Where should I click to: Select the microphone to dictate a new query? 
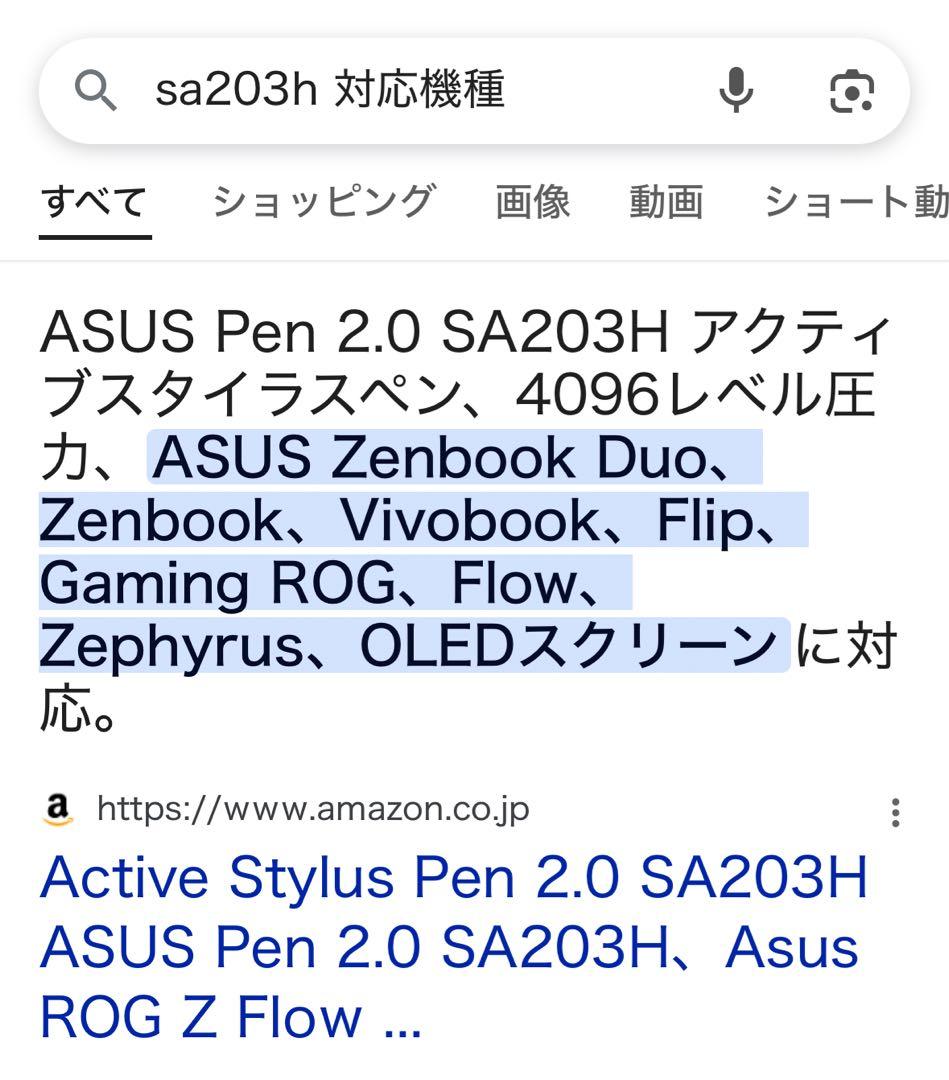737,92
